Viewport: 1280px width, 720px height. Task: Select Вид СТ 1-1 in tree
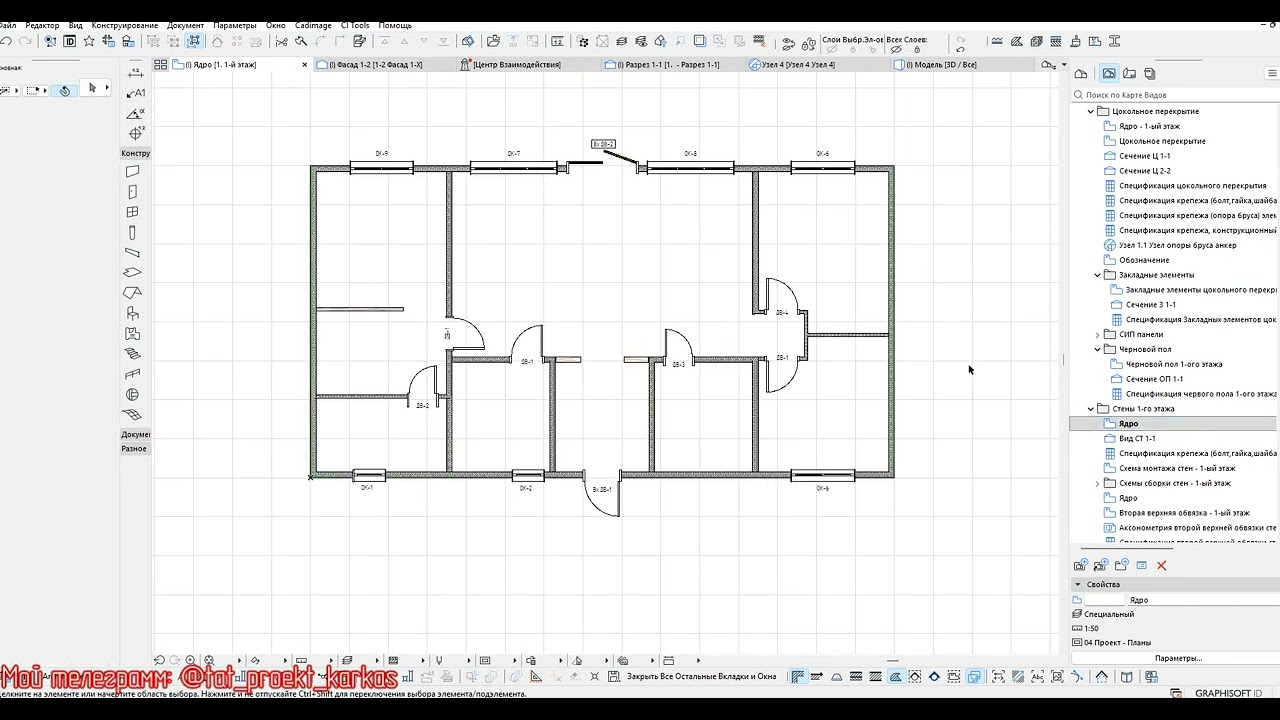pyautogui.click(x=1137, y=438)
